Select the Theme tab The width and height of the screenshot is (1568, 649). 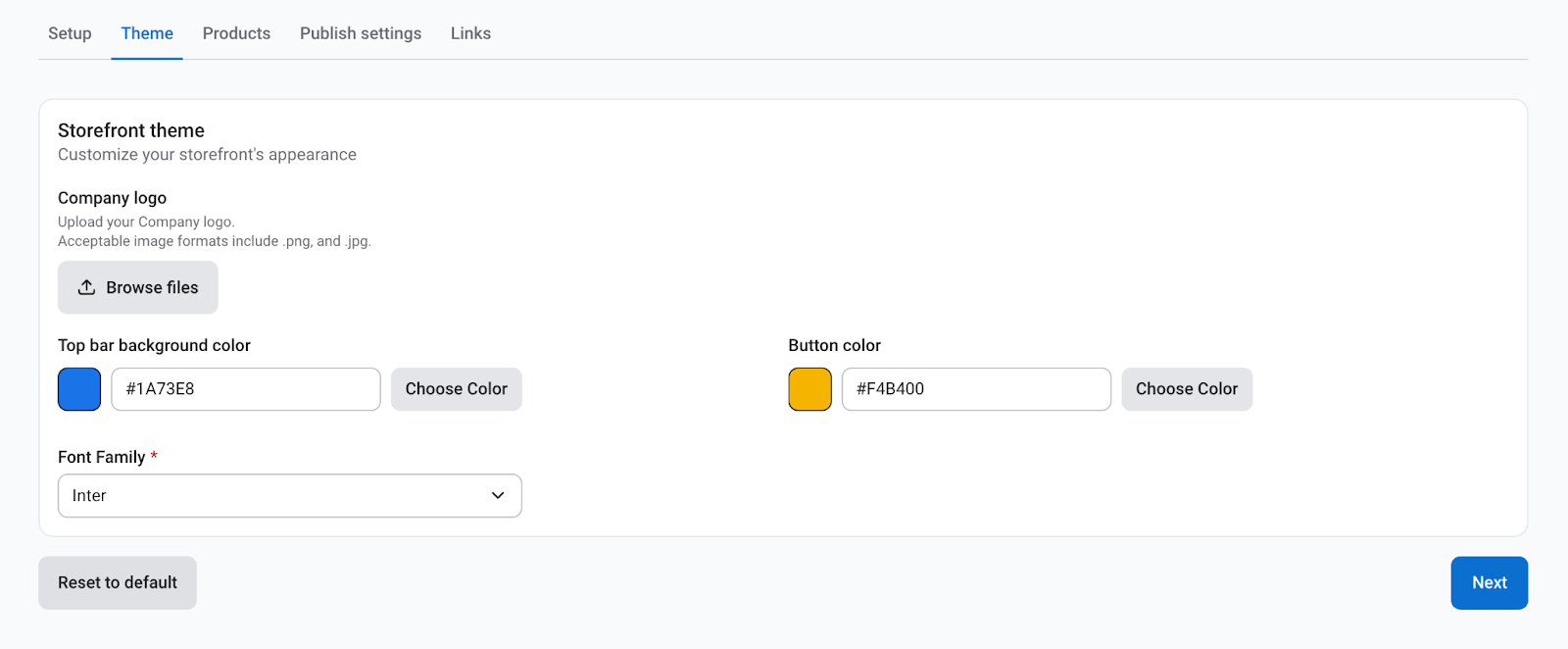click(147, 33)
